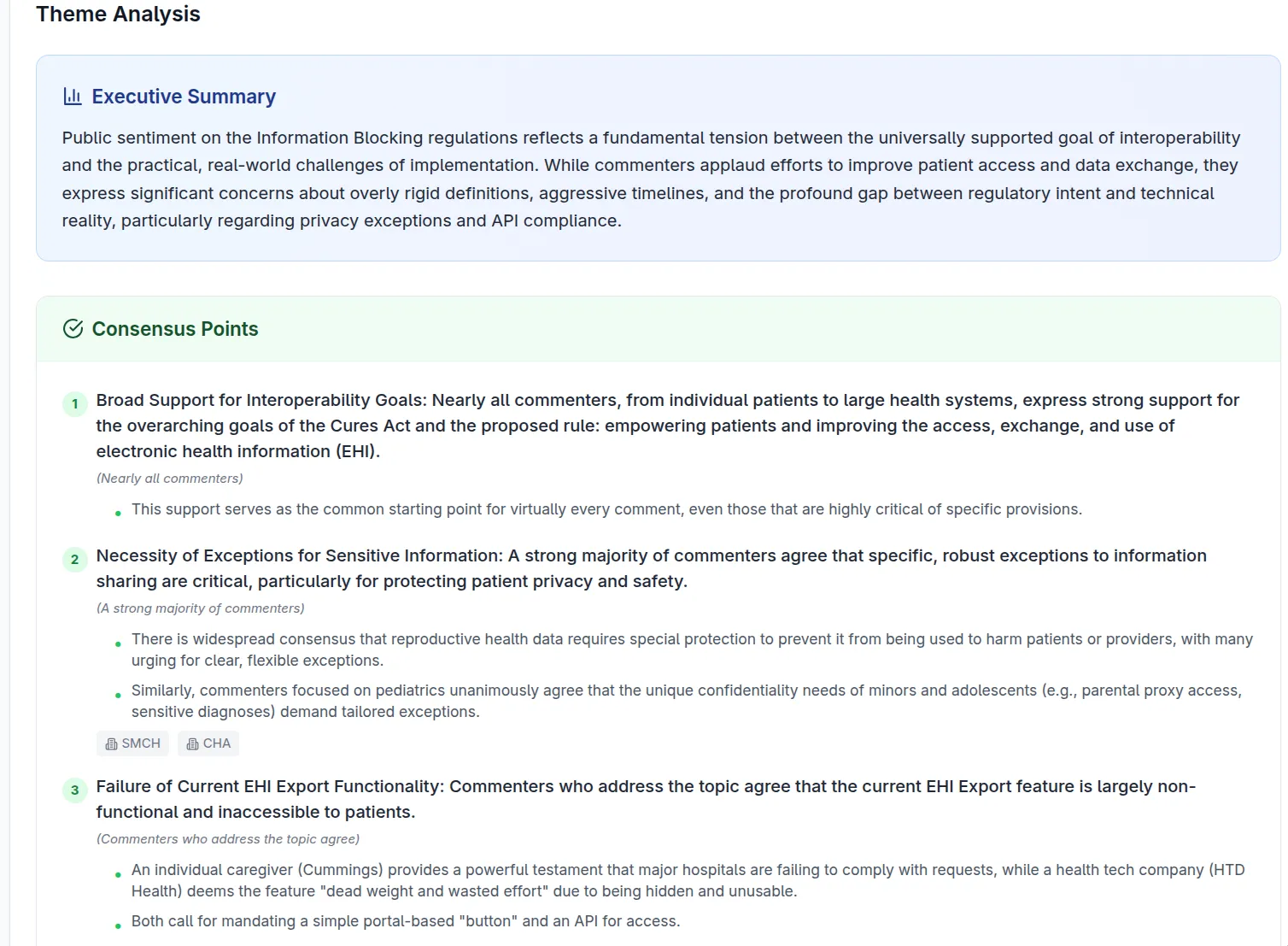Viewport: 1288px width, 946px height.
Task: Click the bar chart icon beside Executive Summary
Action: 73,97
